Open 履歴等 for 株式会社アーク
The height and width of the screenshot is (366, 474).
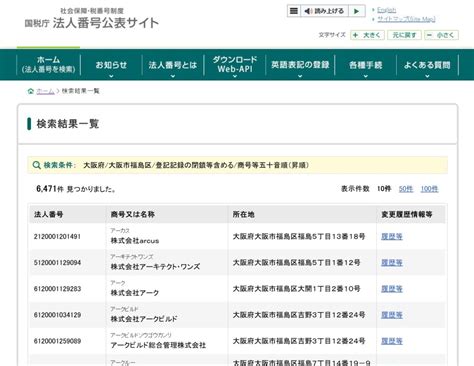point(392,289)
